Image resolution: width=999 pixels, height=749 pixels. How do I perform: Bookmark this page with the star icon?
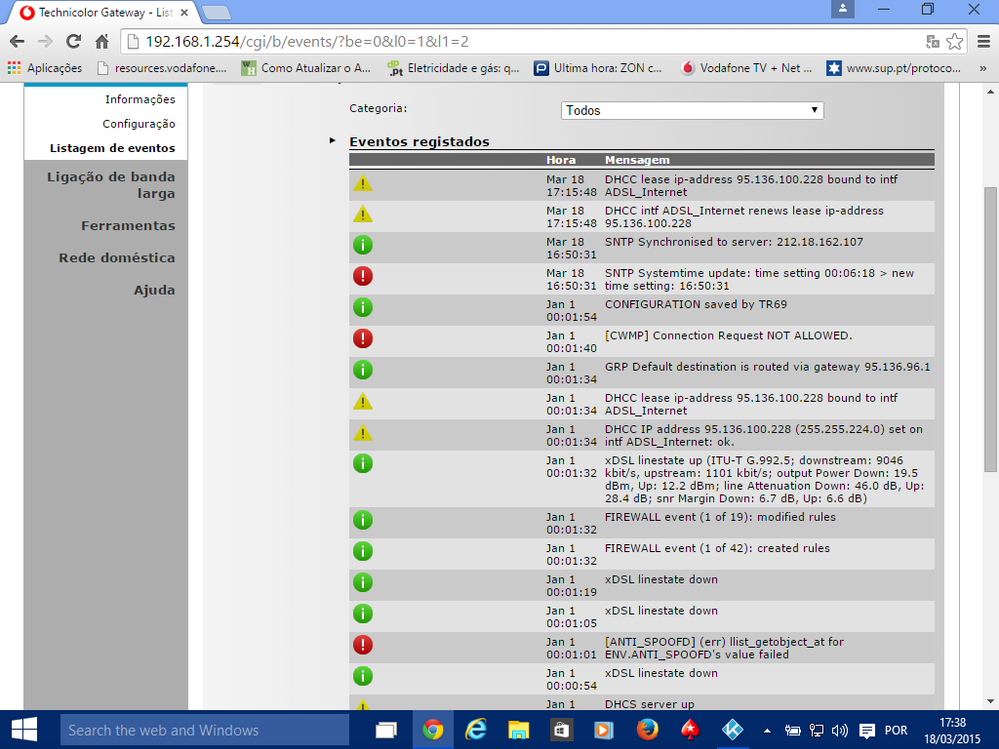[955, 42]
